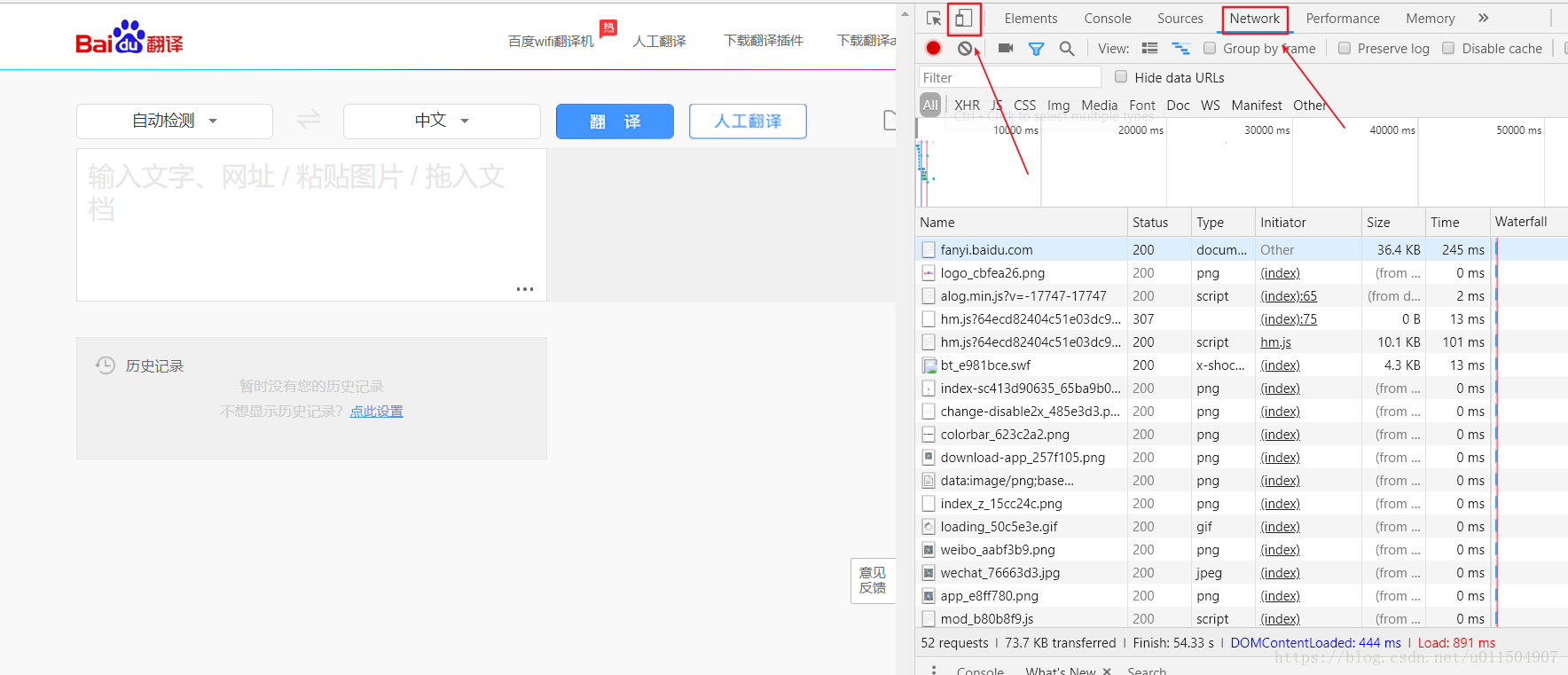Open the Memory tab

tap(1431, 19)
